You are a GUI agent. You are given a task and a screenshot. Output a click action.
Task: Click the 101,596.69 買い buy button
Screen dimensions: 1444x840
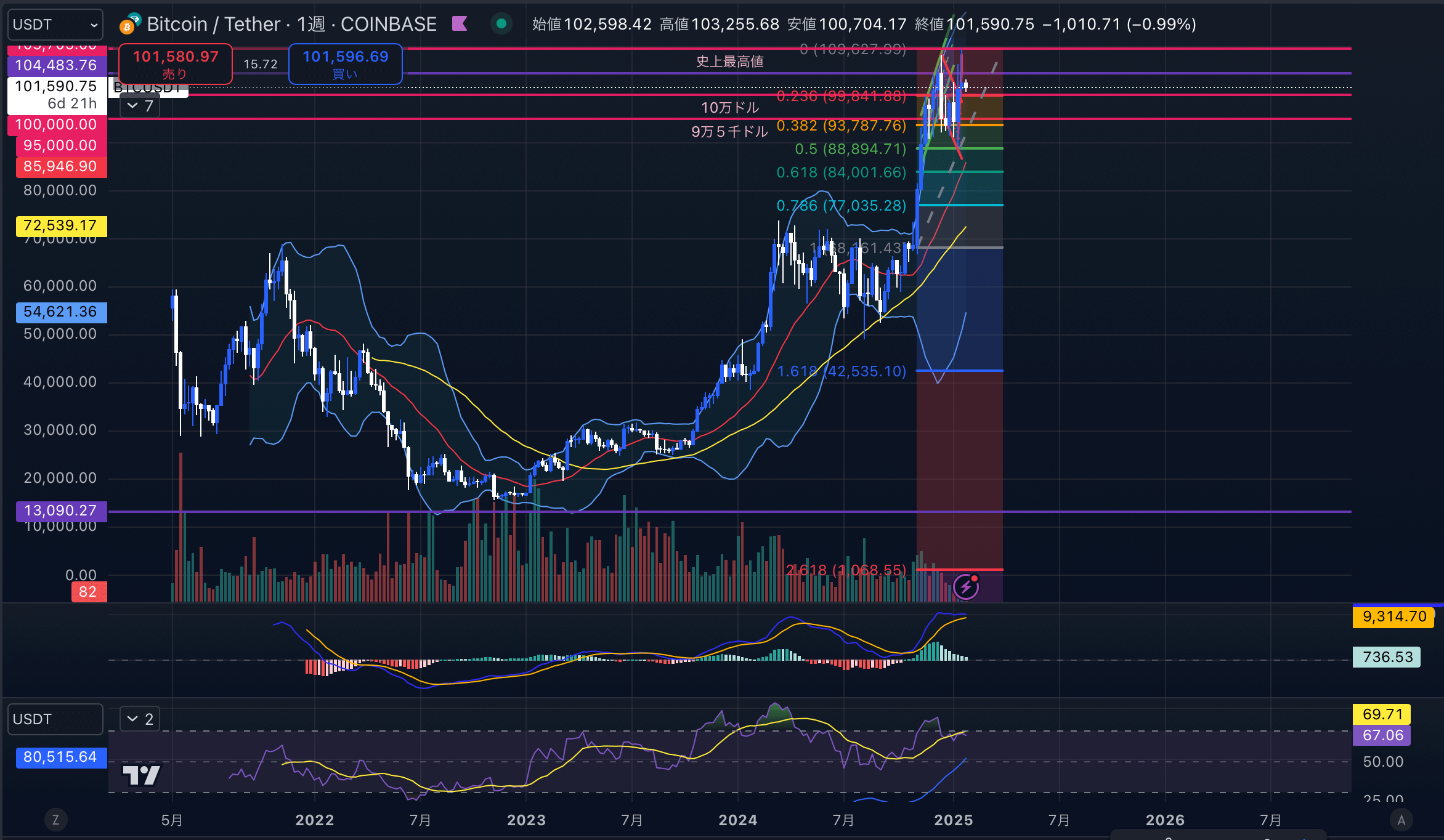click(346, 64)
